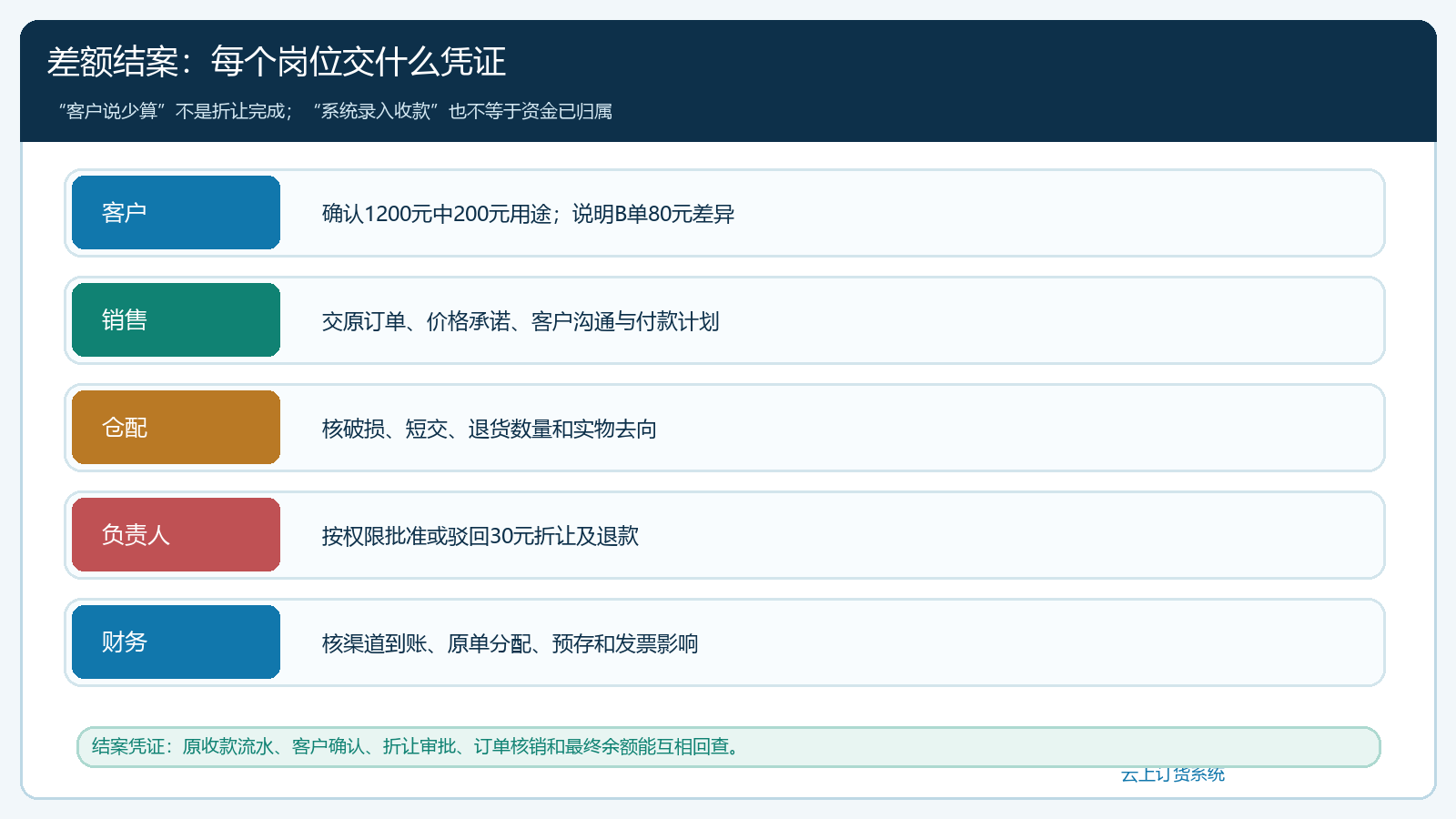Select the title 差额结案：每个岗位交什么凭证

(277, 62)
